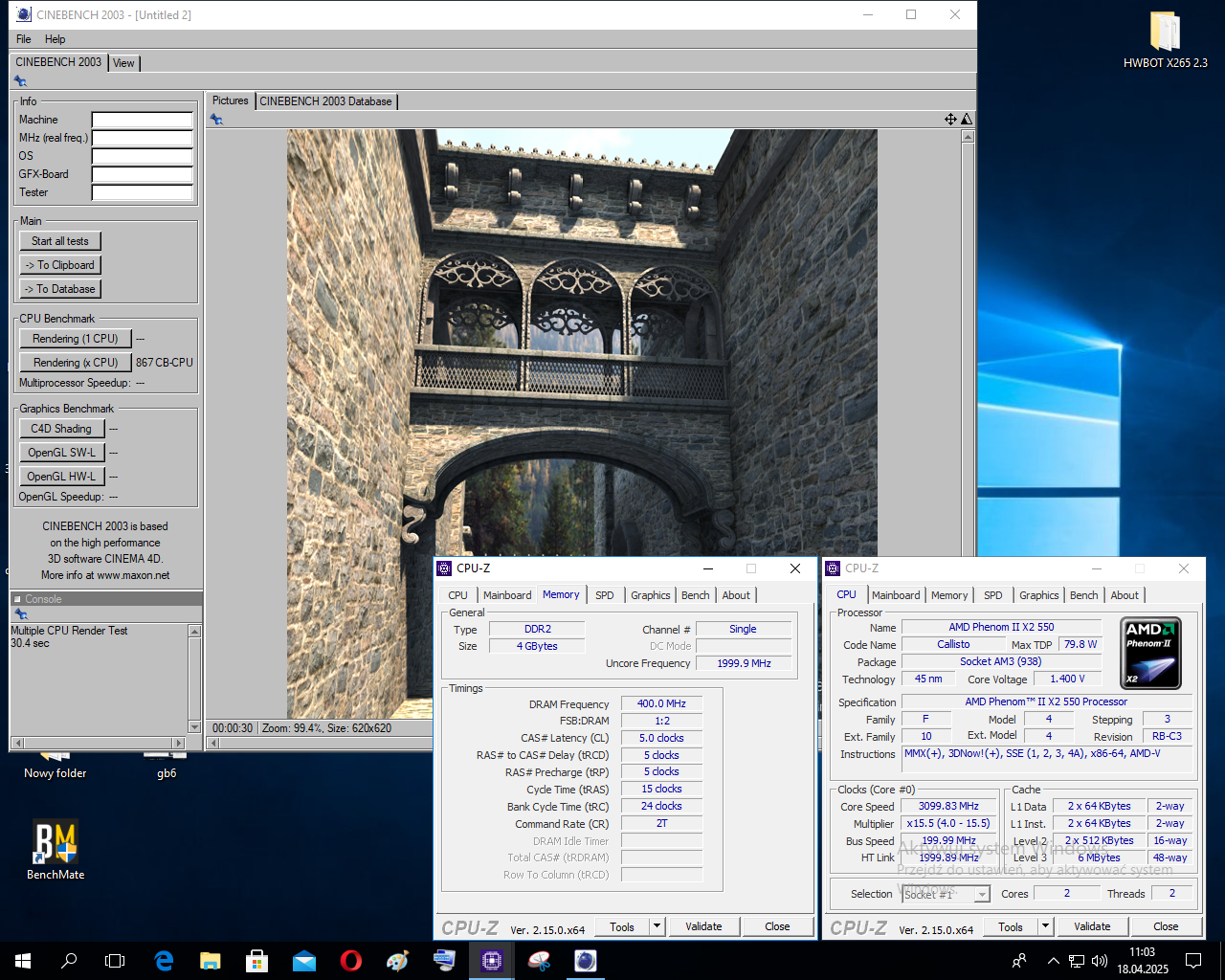Open Tools dropdown arrow in right CPU-Z
Screen dimensions: 1225x980
1045,926
